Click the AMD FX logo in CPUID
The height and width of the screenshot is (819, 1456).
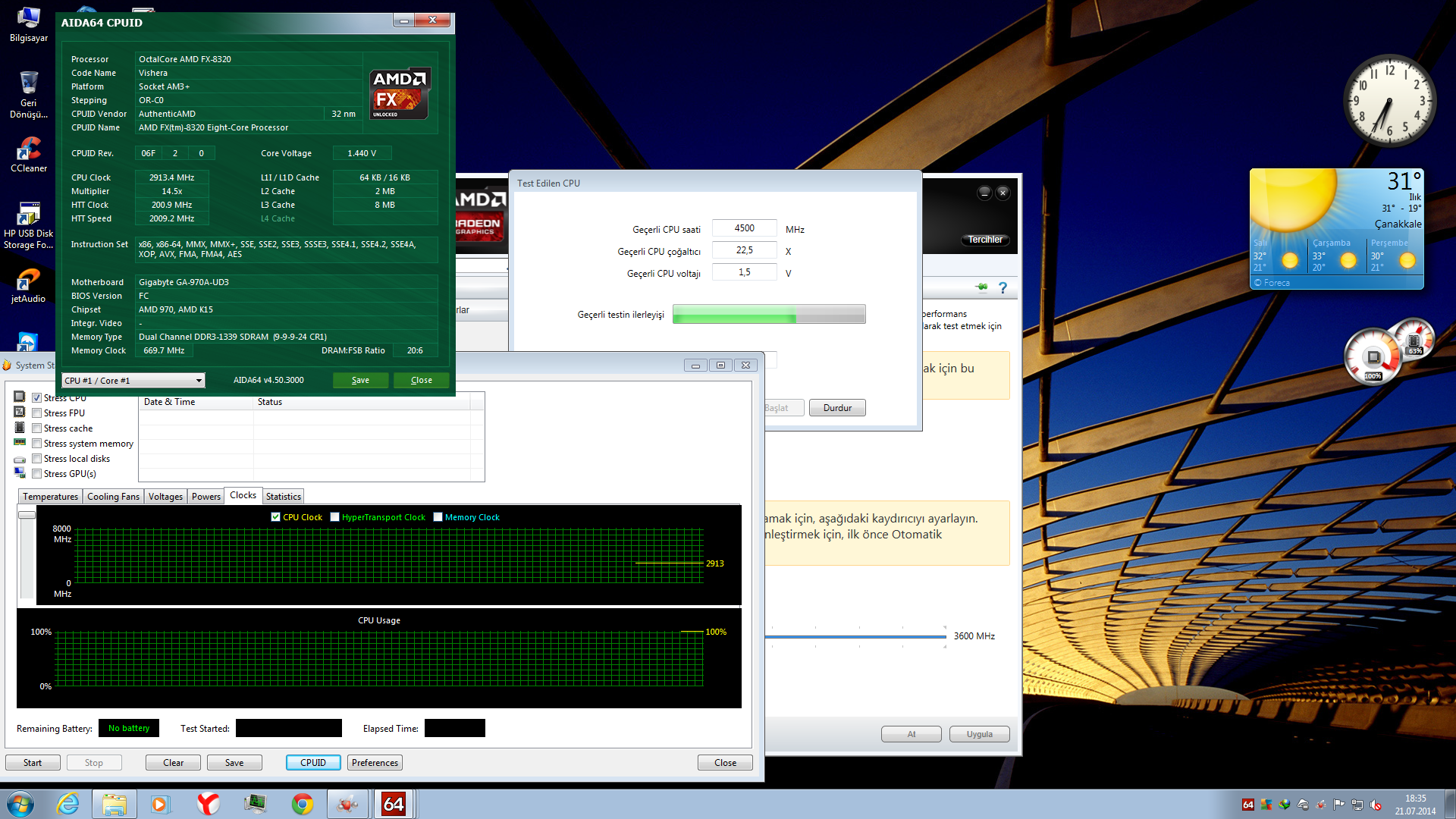[400, 94]
